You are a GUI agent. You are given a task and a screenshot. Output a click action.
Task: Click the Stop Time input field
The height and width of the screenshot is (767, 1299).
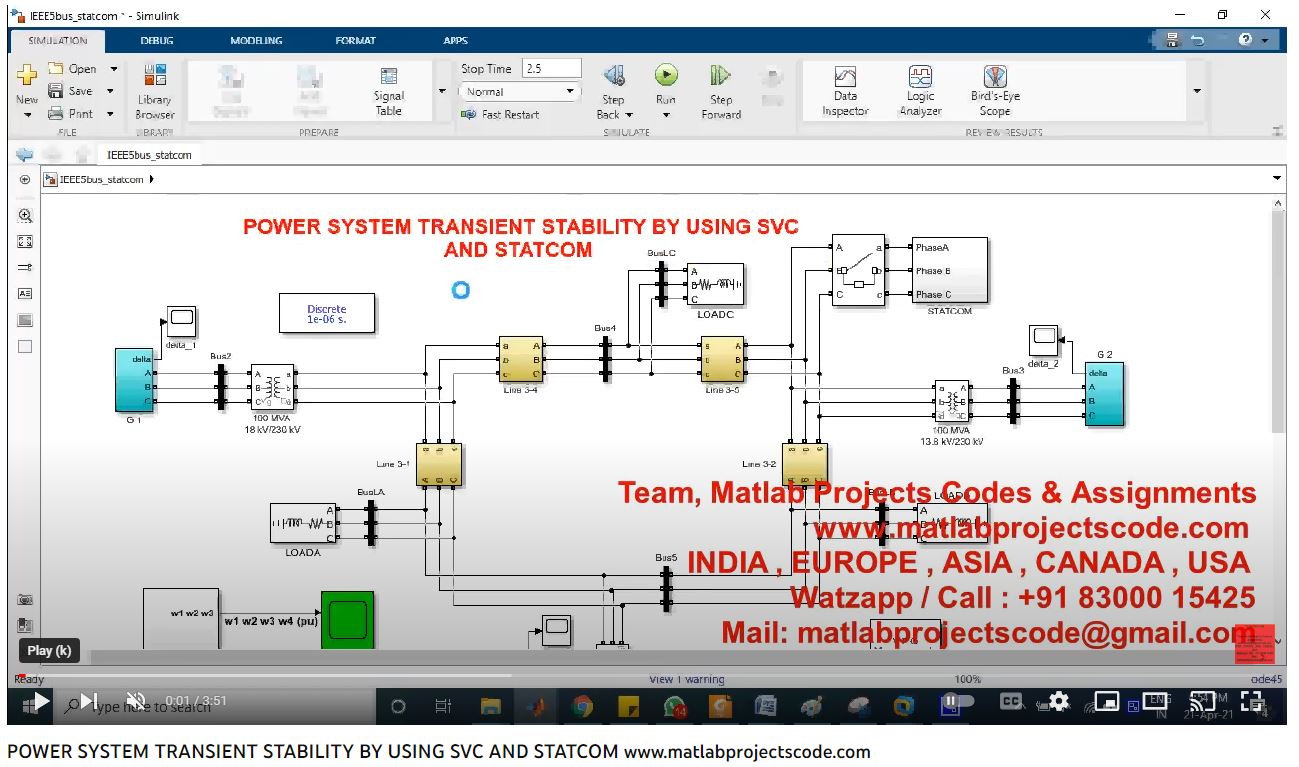pyautogui.click(x=551, y=69)
